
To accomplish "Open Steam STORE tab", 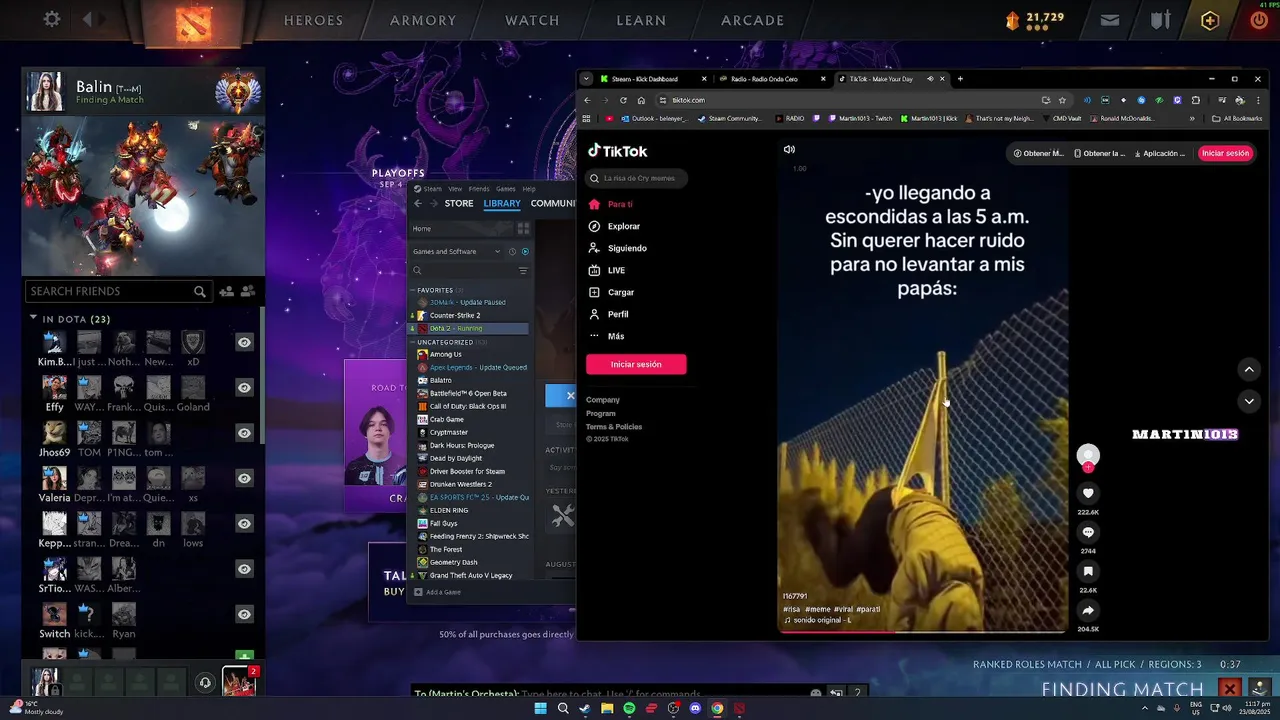I will click(459, 203).
